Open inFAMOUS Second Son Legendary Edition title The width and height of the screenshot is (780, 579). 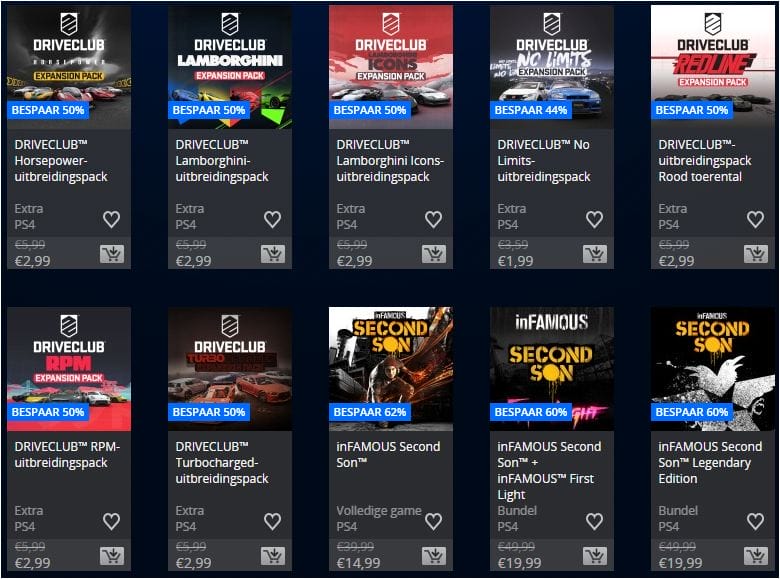[x=710, y=463]
